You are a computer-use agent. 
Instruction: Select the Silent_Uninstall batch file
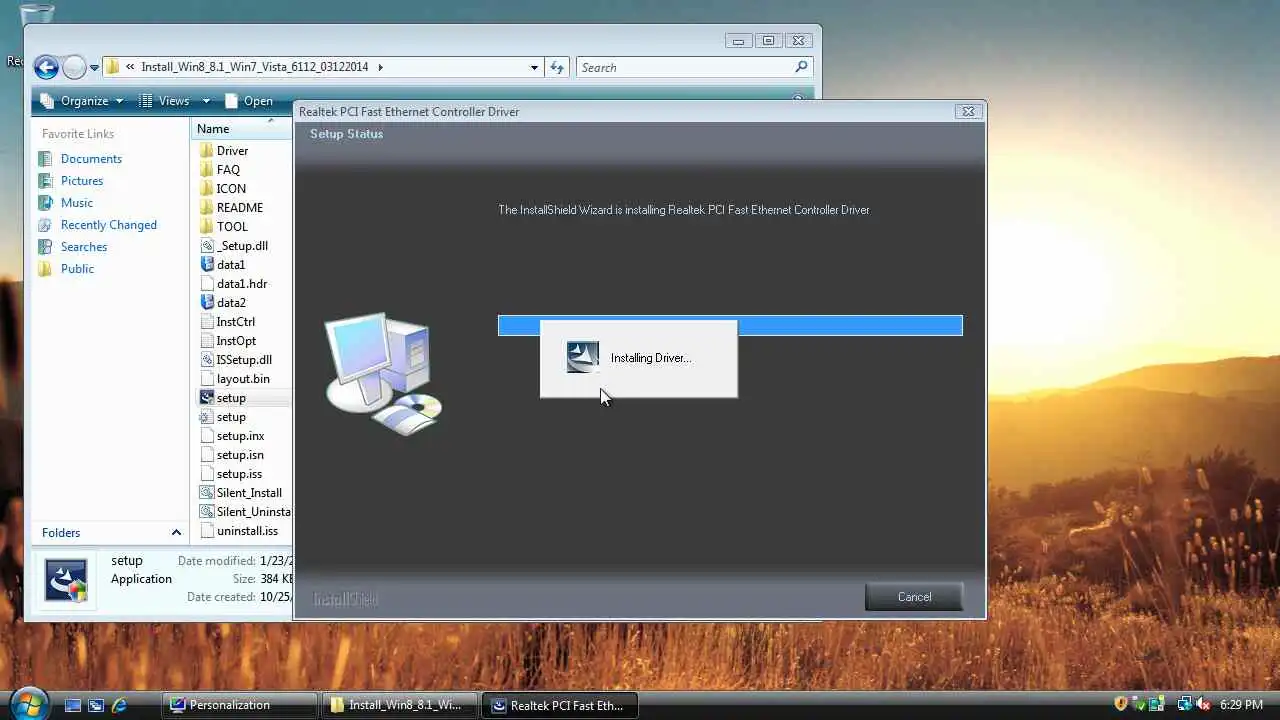click(x=245, y=512)
